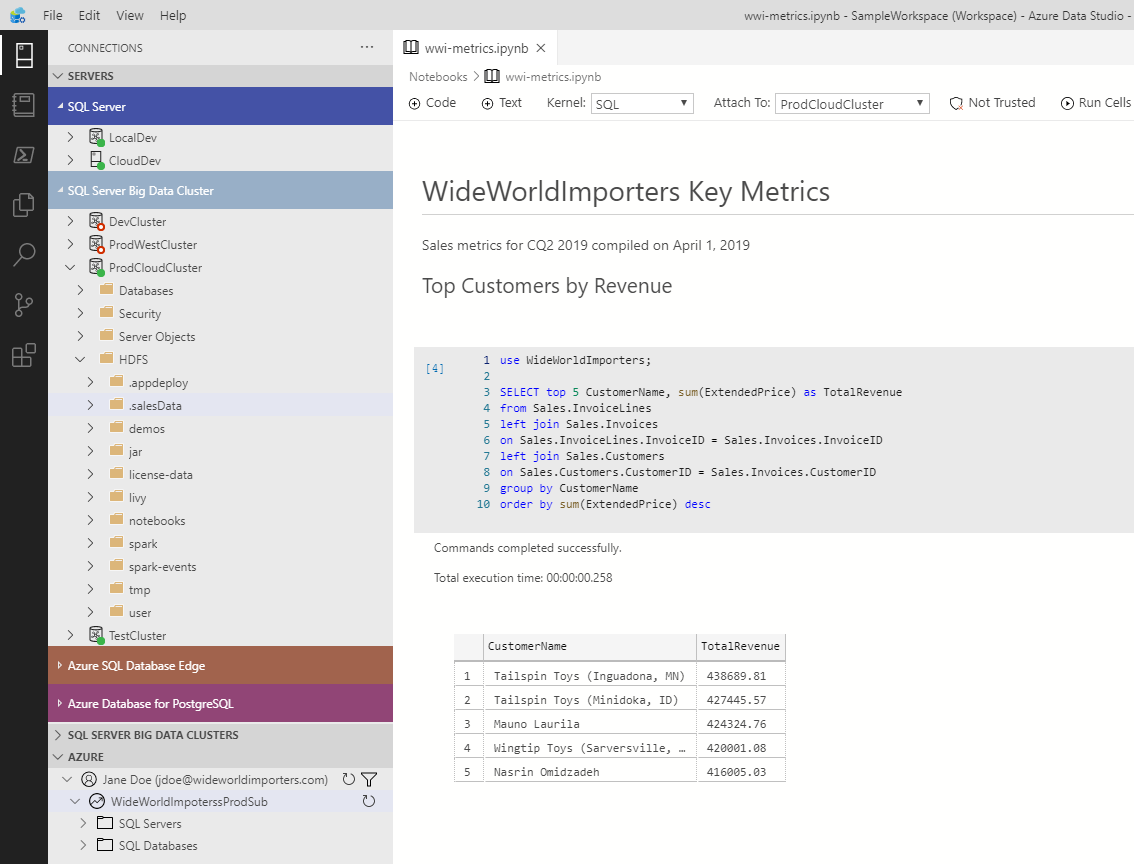Click the Connections more actions ellipsis
The width and height of the screenshot is (1134, 864).
(x=366, y=47)
